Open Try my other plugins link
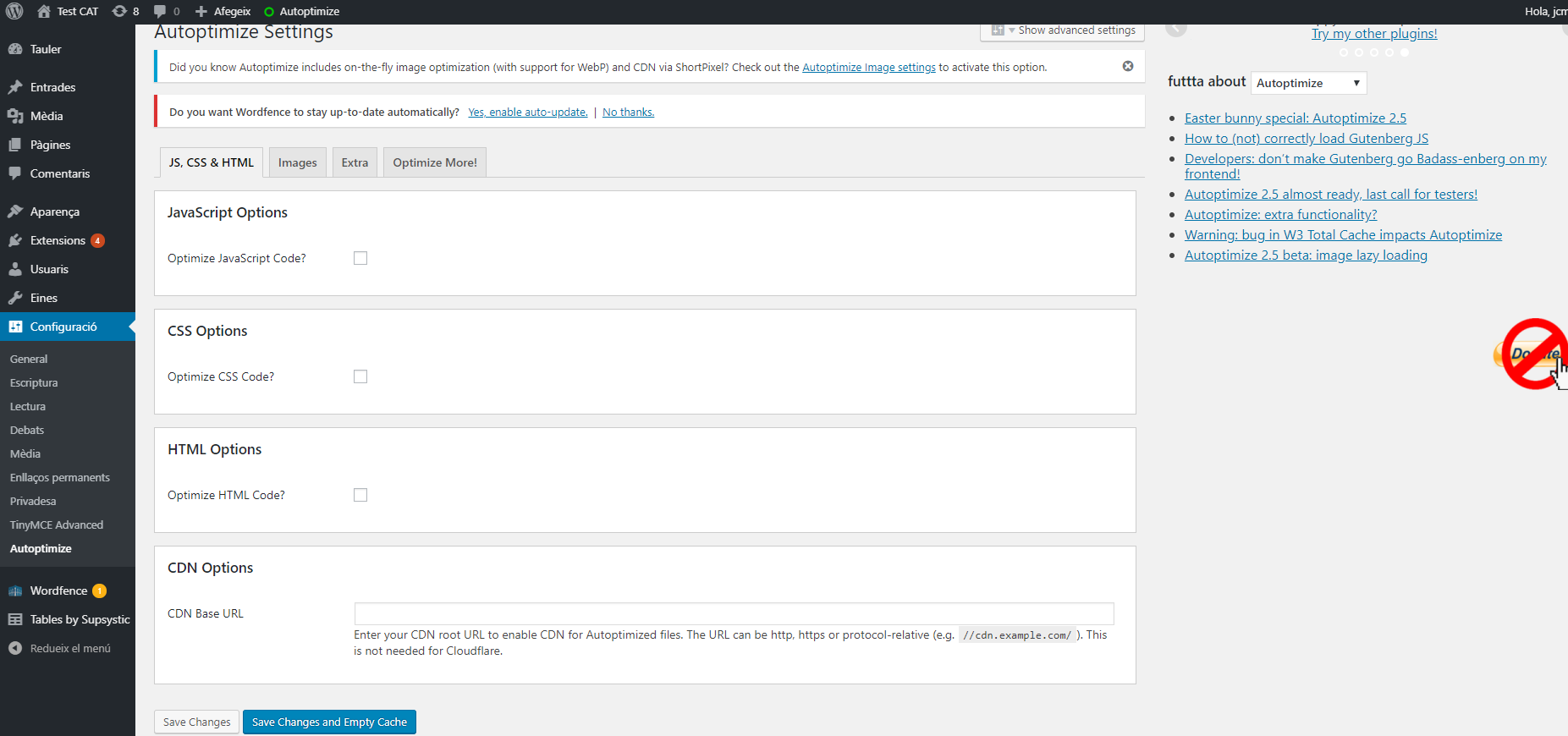Viewport: 1568px width, 736px height. (1374, 34)
